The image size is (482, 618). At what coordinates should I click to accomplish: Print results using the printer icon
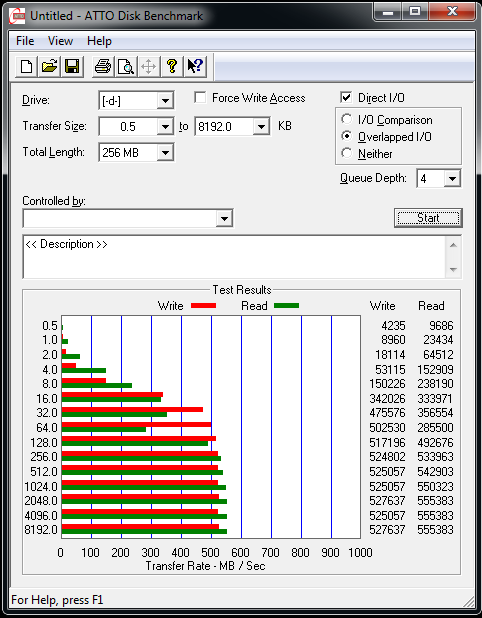(103, 66)
